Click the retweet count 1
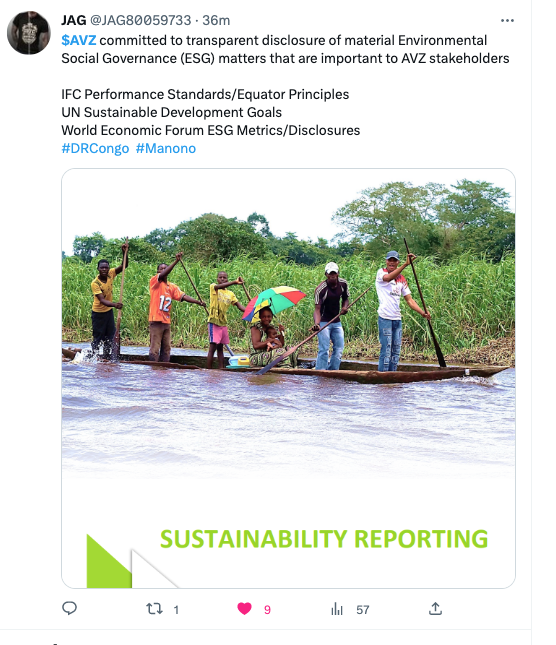This screenshot has height=645, width=556. [x=176, y=610]
